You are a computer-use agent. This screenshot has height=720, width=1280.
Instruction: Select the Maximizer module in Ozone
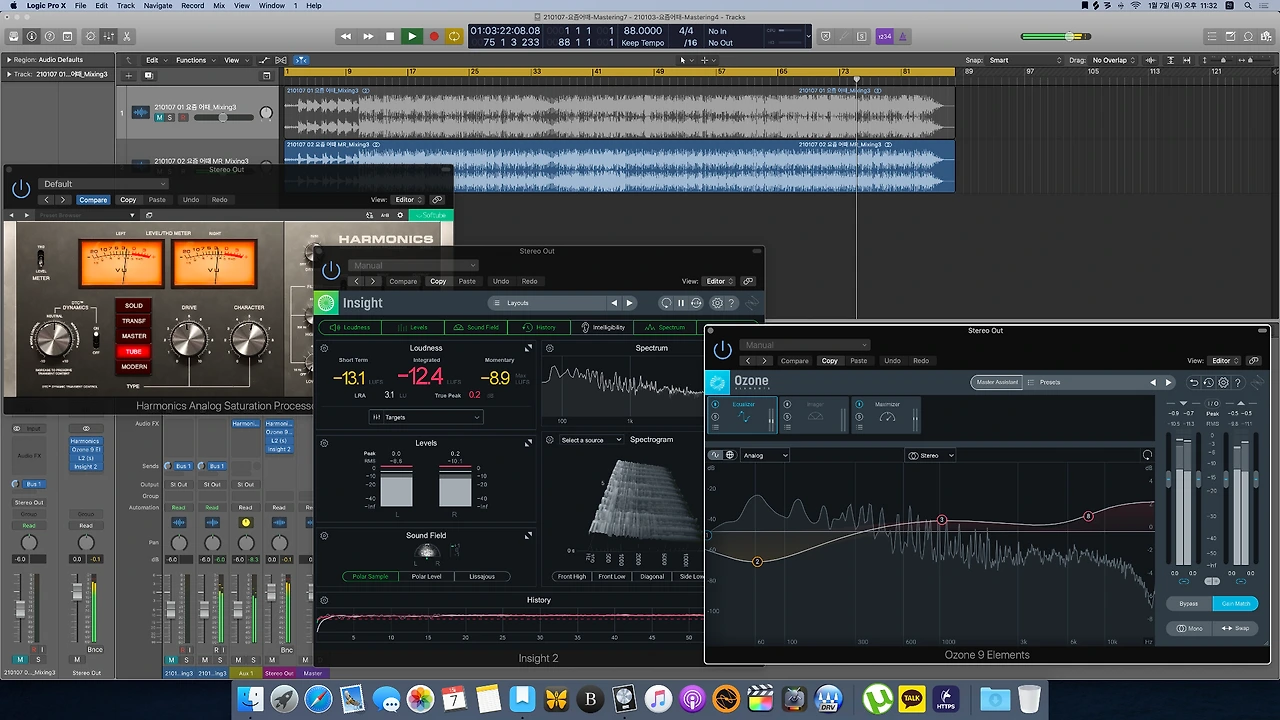886,415
